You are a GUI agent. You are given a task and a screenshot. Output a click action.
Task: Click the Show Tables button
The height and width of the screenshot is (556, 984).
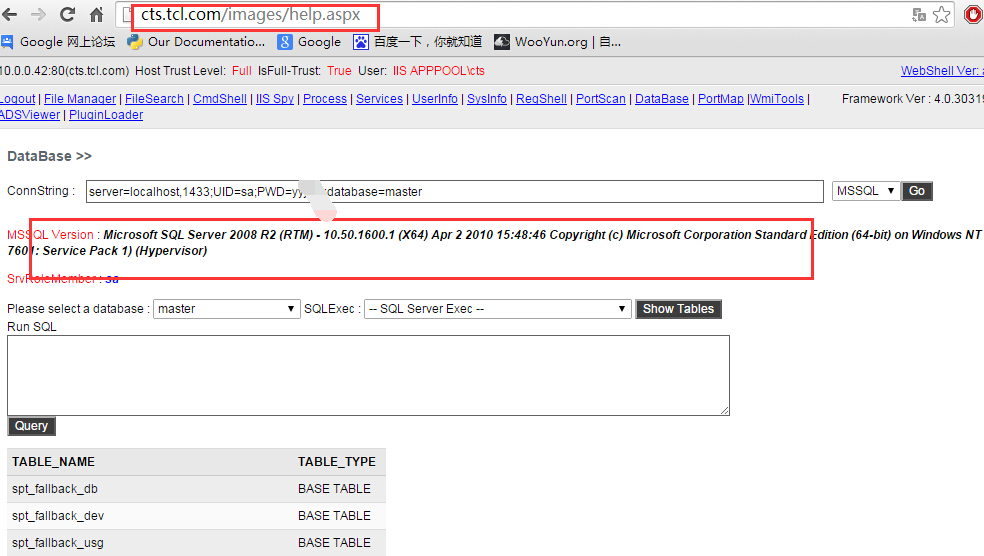678,309
